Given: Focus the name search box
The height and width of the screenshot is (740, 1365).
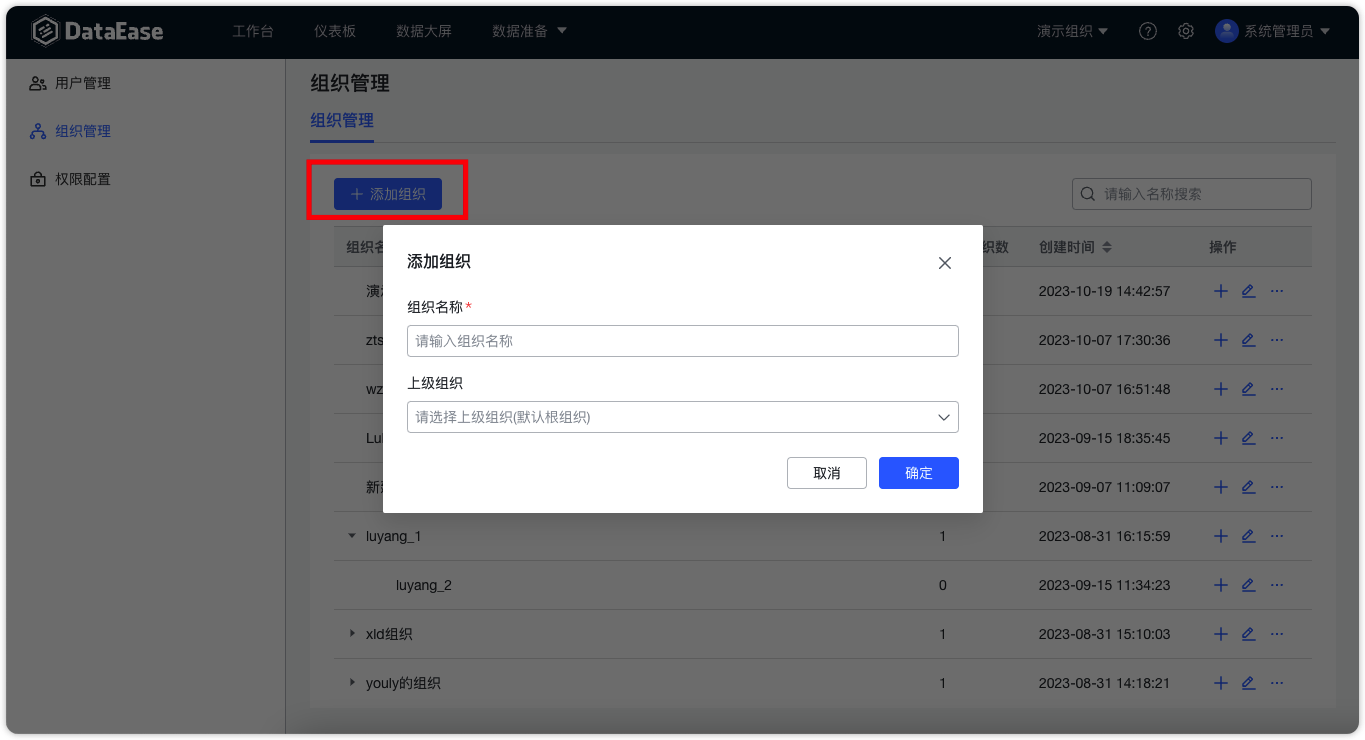Looking at the screenshot, I should (x=1192, y=194).
